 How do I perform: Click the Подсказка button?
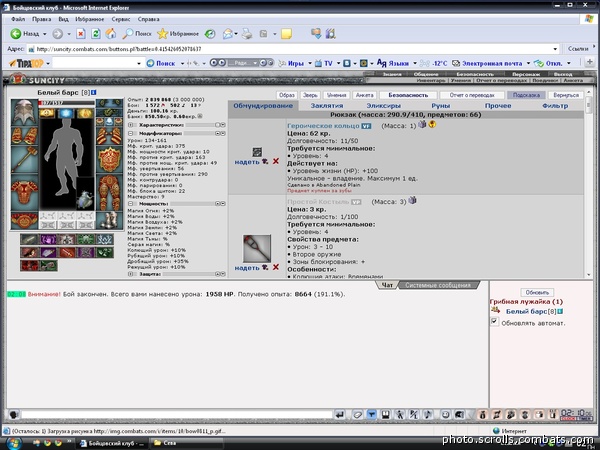[x=526, y=95]
